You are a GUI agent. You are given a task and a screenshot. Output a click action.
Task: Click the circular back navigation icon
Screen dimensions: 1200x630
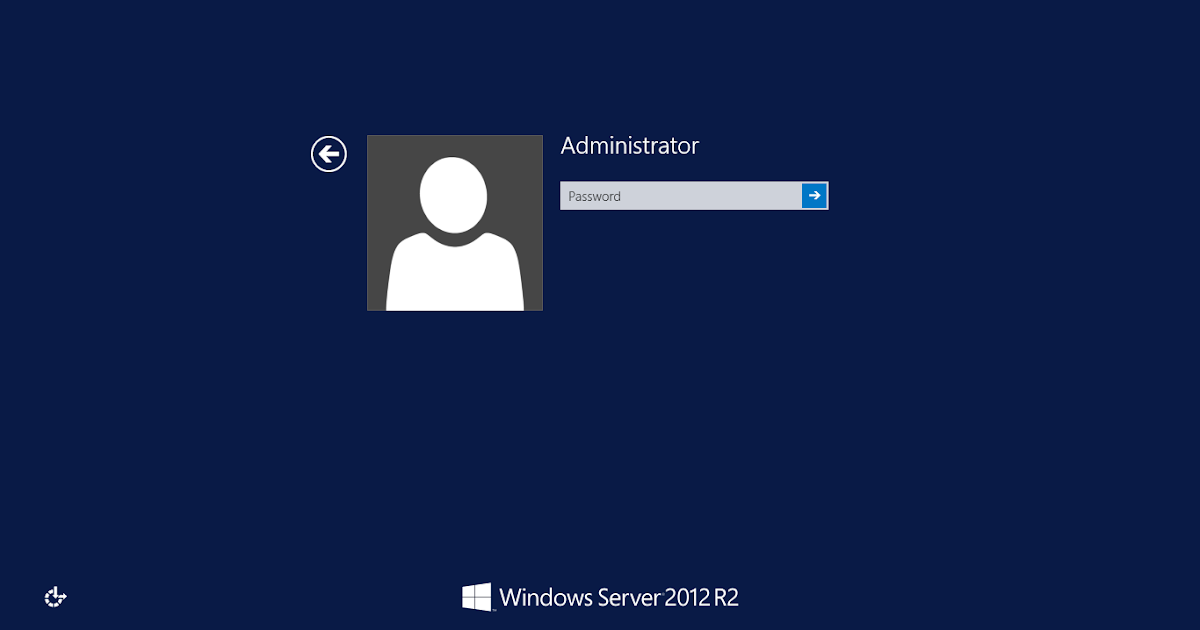(x=328, y=154)
